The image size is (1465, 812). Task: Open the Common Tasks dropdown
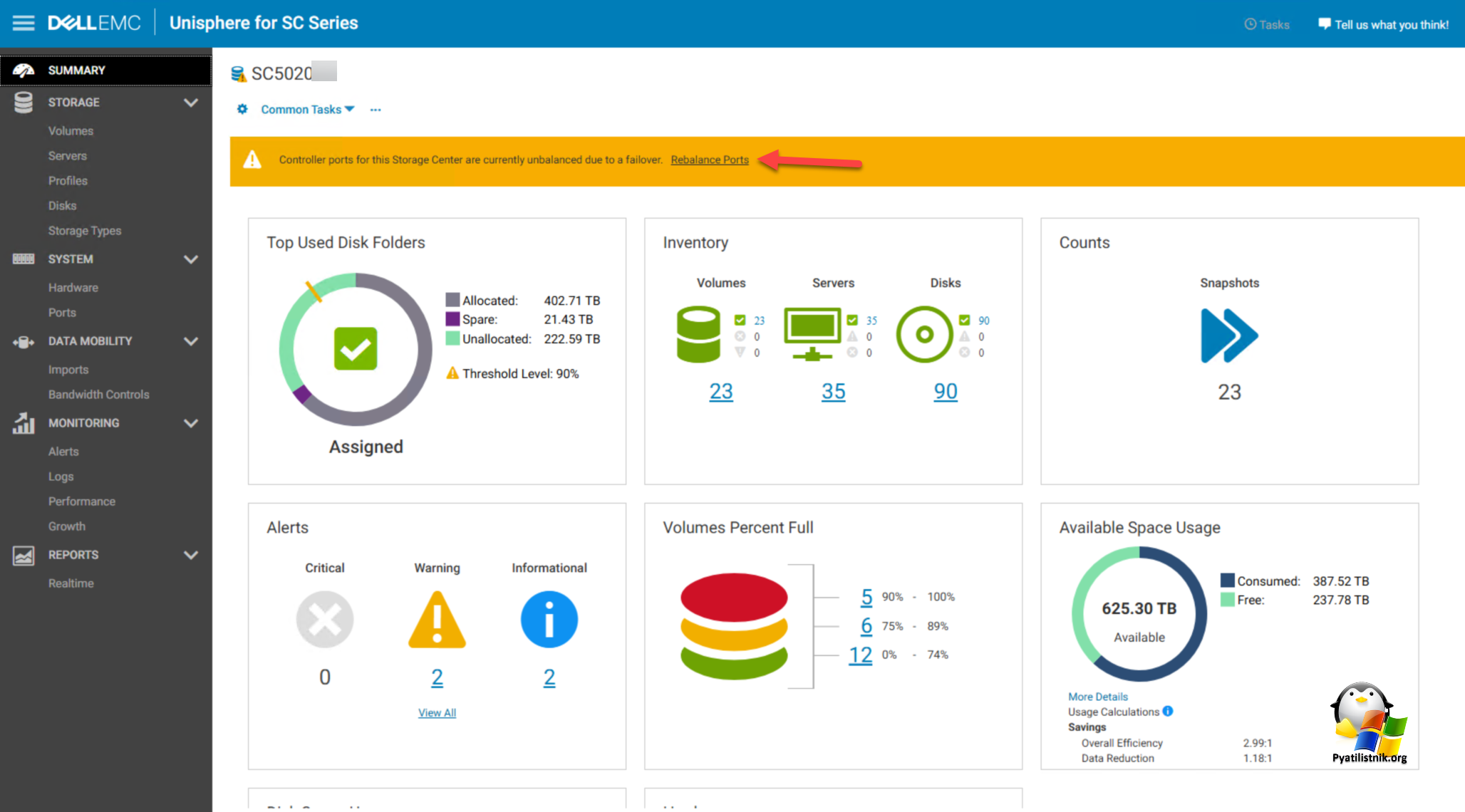[307, 109]
